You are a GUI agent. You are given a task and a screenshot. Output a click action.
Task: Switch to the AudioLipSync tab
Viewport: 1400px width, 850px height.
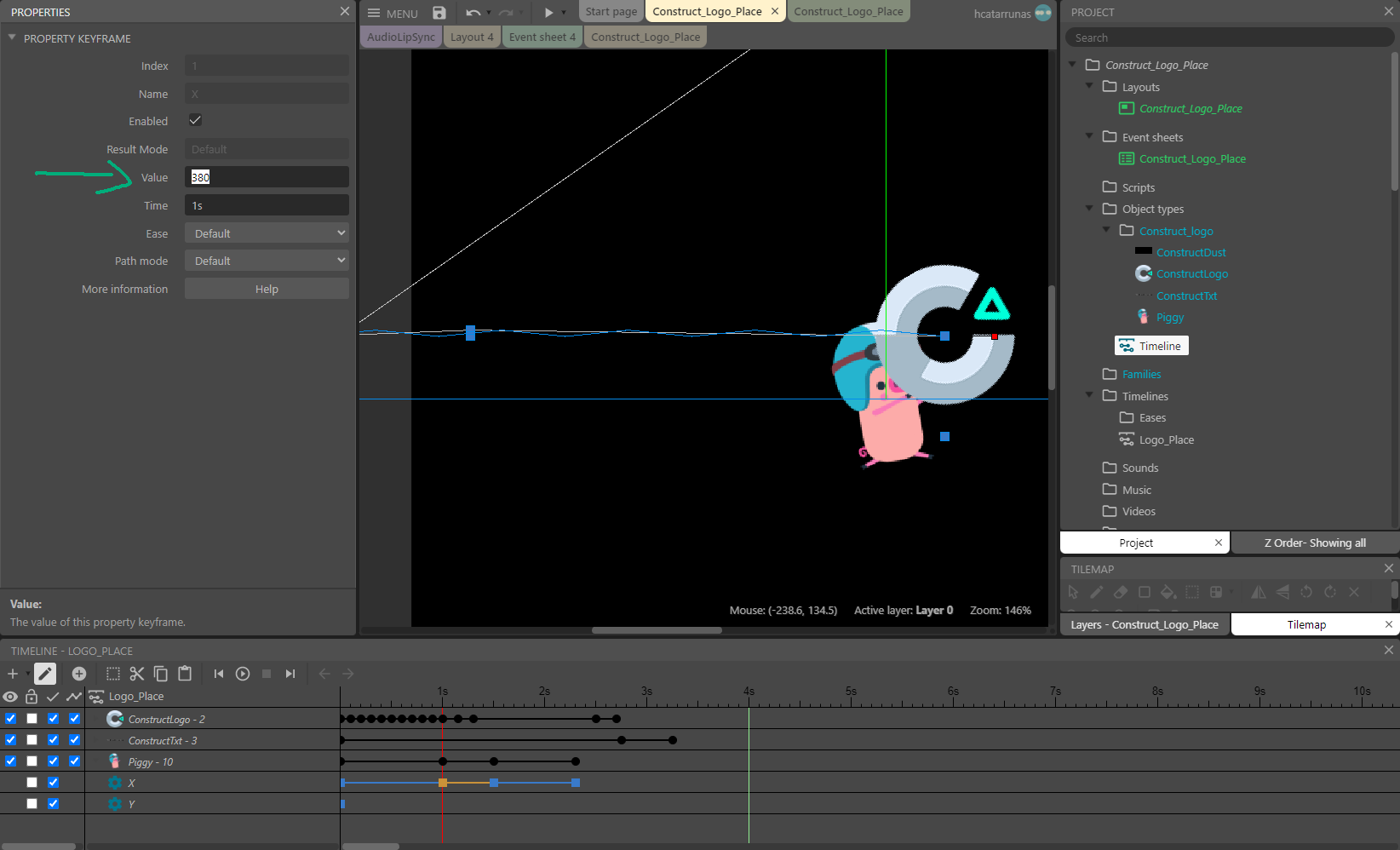401,37
